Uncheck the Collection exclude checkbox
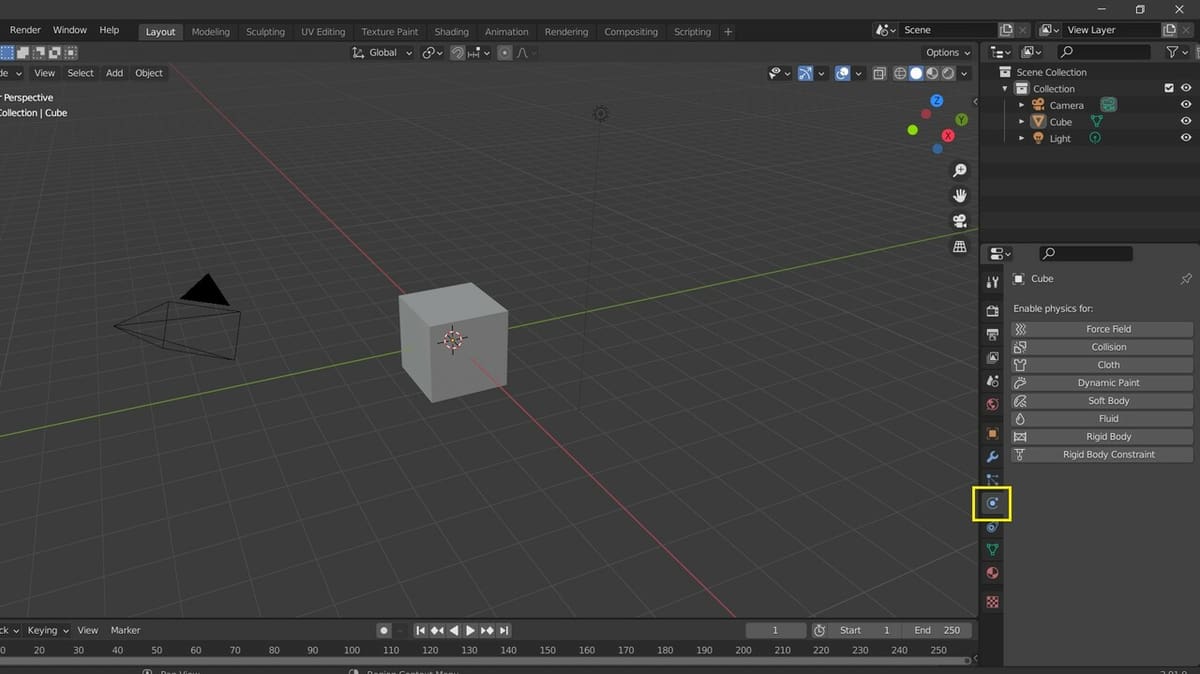The height and width of the screenshot is (674, 1200). (x=1169, y=88)
